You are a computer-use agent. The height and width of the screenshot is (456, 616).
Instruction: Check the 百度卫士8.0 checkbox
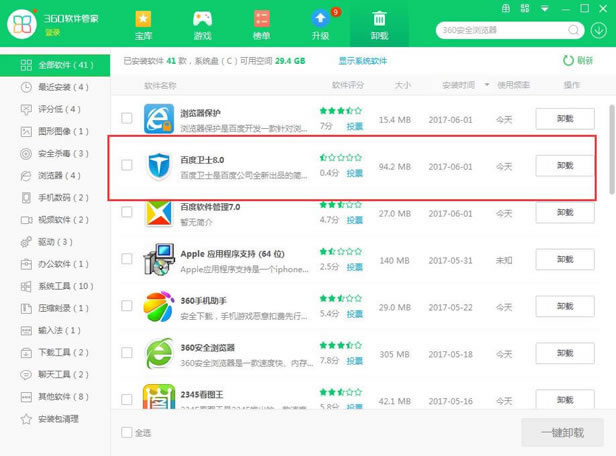[x=126, y=165]
